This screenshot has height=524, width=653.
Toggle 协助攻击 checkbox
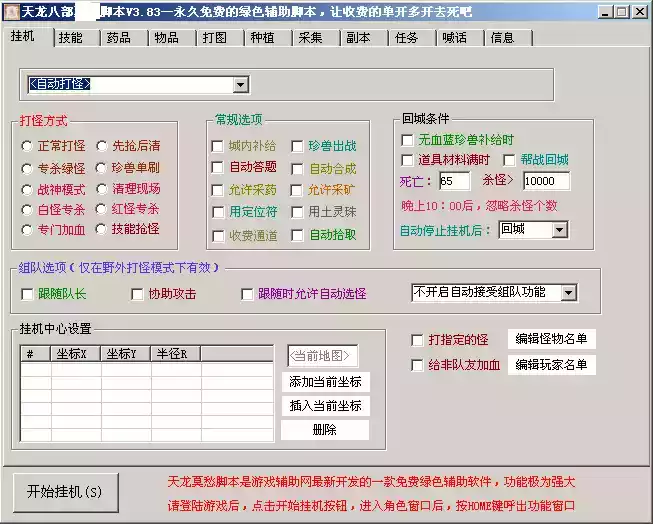tap(137, 294)
